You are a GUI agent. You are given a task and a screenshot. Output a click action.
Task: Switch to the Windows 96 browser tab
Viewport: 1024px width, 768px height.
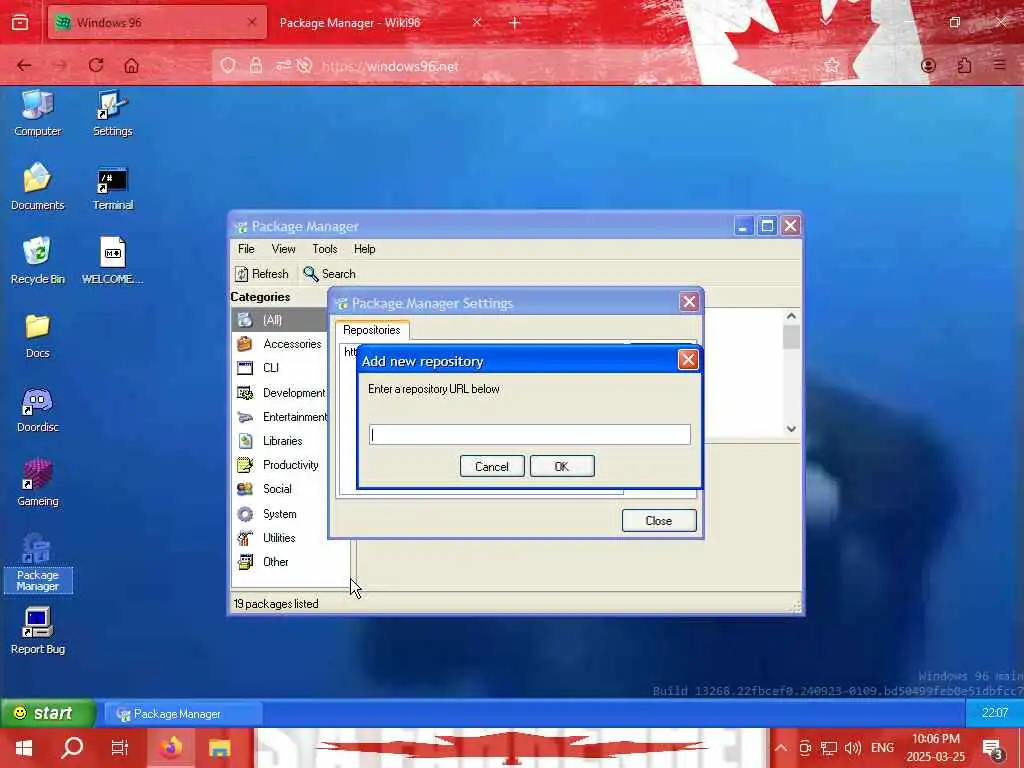coord(157,22)
